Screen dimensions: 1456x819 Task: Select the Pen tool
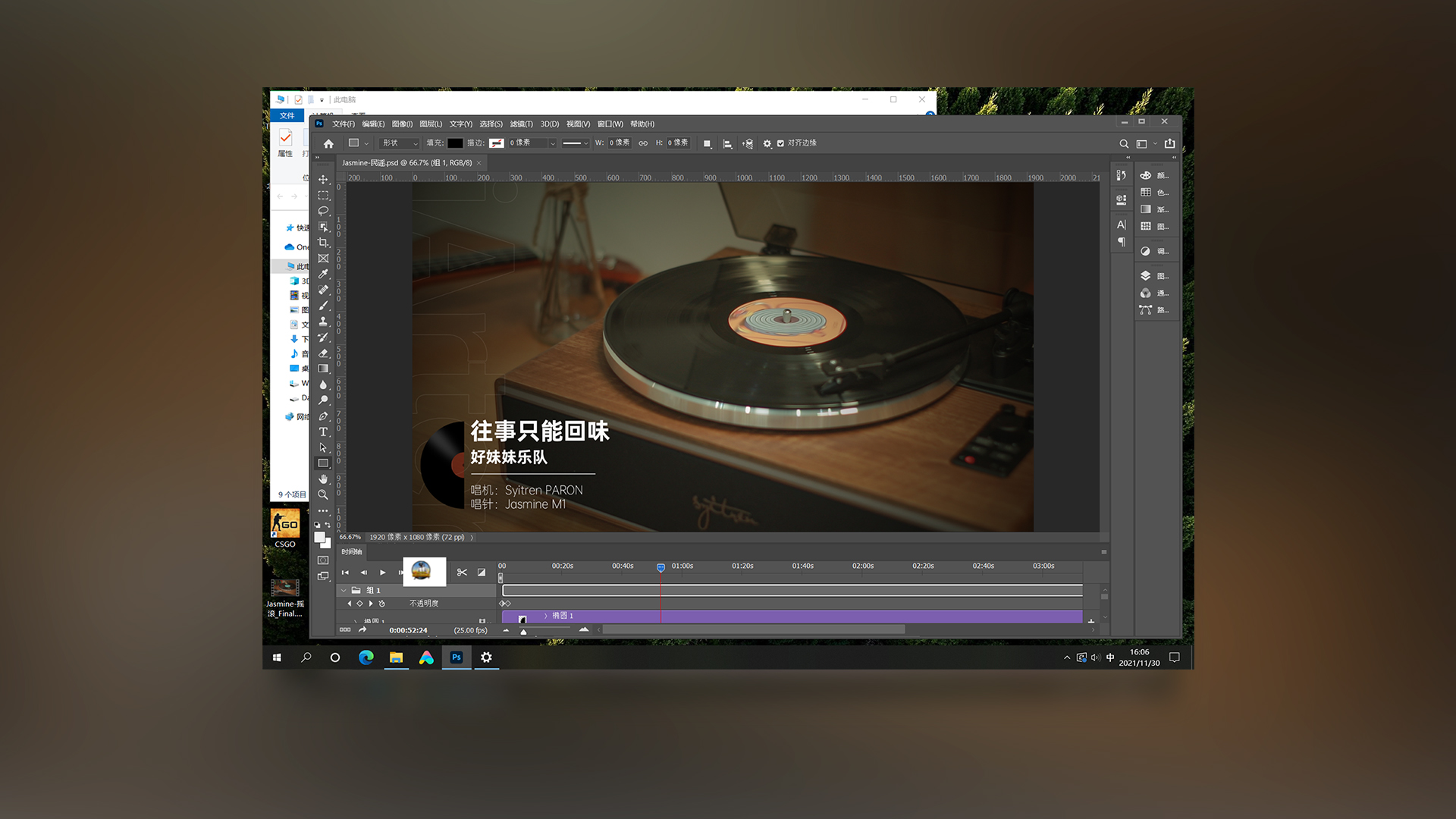point(323,416)
